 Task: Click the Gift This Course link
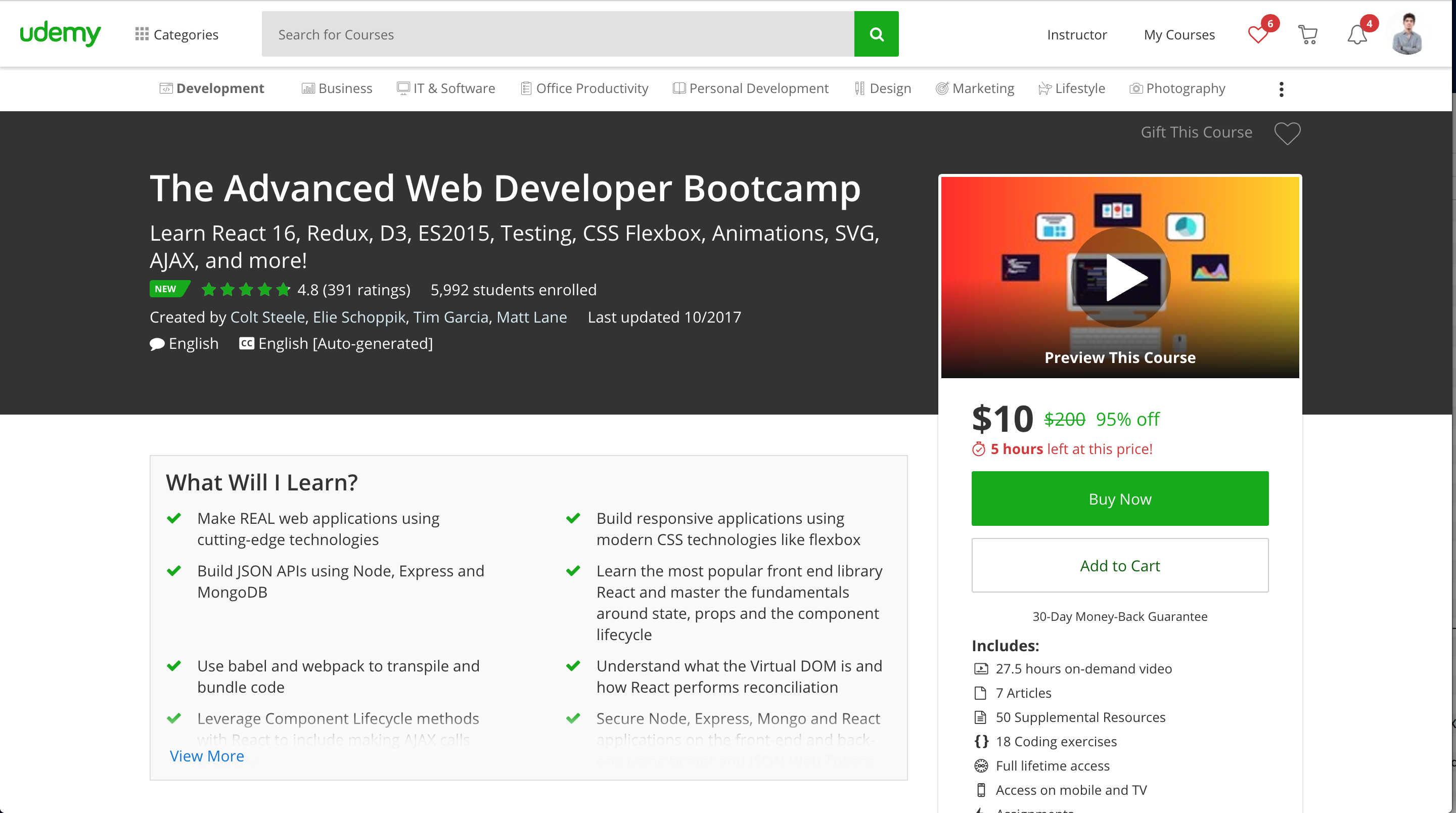pos(1196,132)
